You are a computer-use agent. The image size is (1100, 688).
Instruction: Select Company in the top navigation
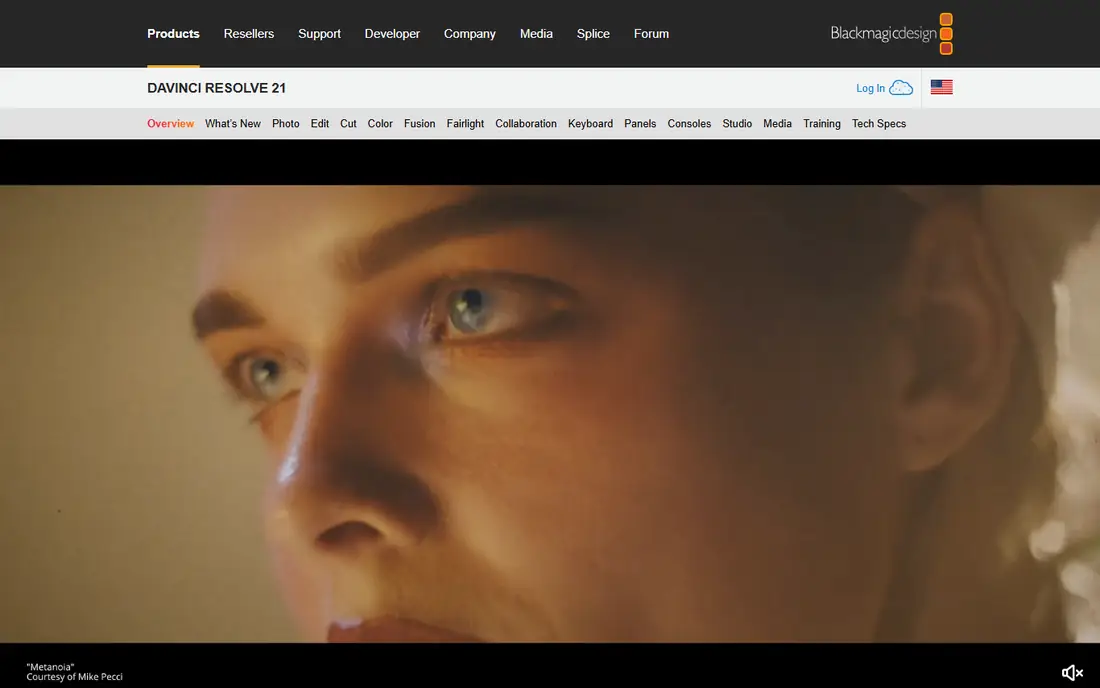pyautogui.click(x=470, y=34)
